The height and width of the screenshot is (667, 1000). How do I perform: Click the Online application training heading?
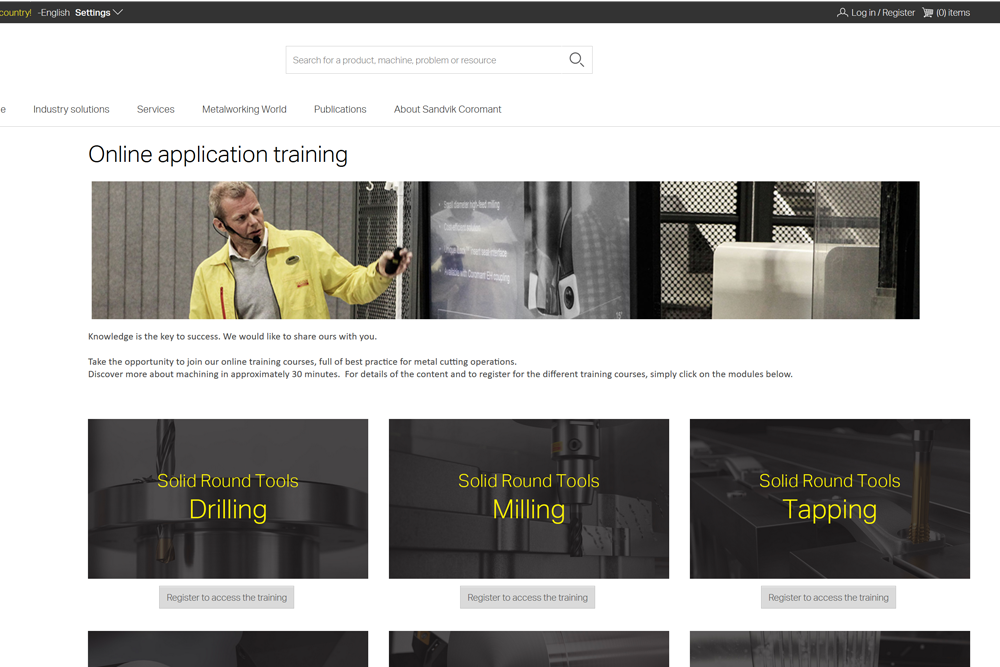218,154
